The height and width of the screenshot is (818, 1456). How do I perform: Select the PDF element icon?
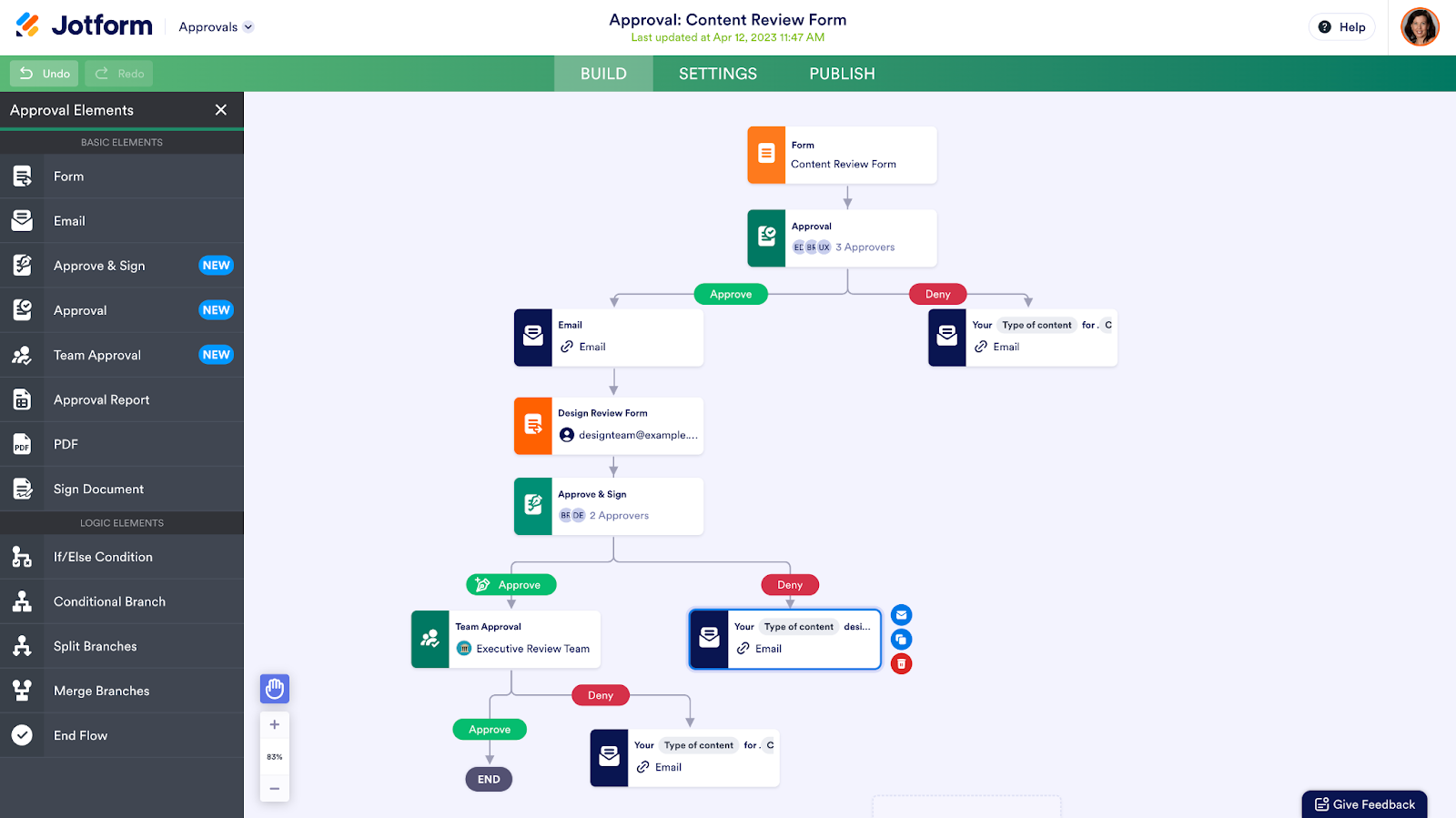click(23, 444)
